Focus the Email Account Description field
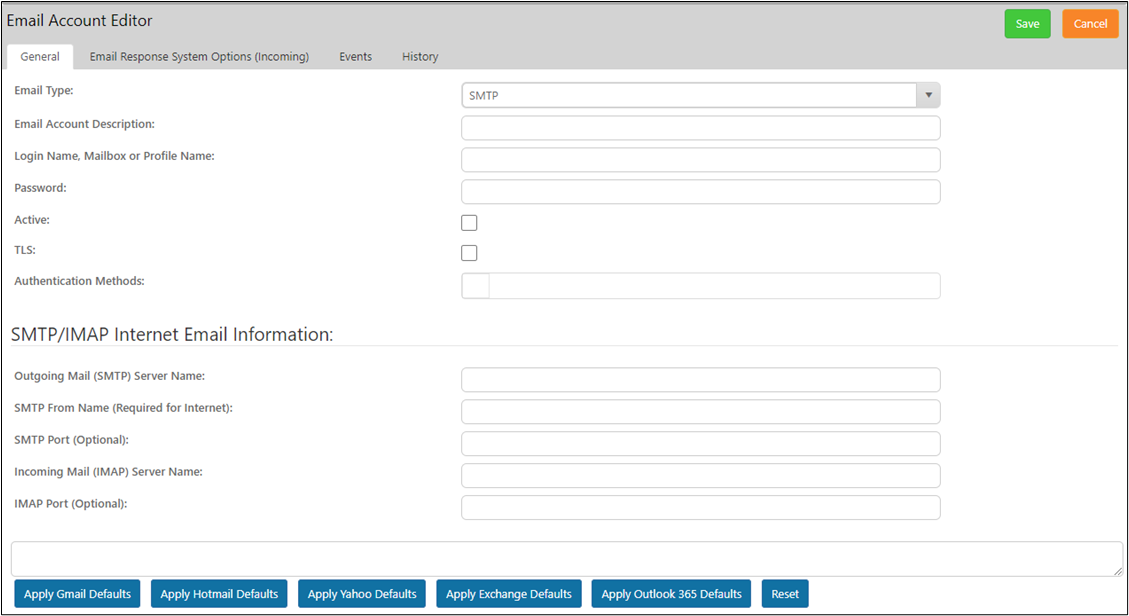Viewport: 1129px width, 616px height. (701, 128)
